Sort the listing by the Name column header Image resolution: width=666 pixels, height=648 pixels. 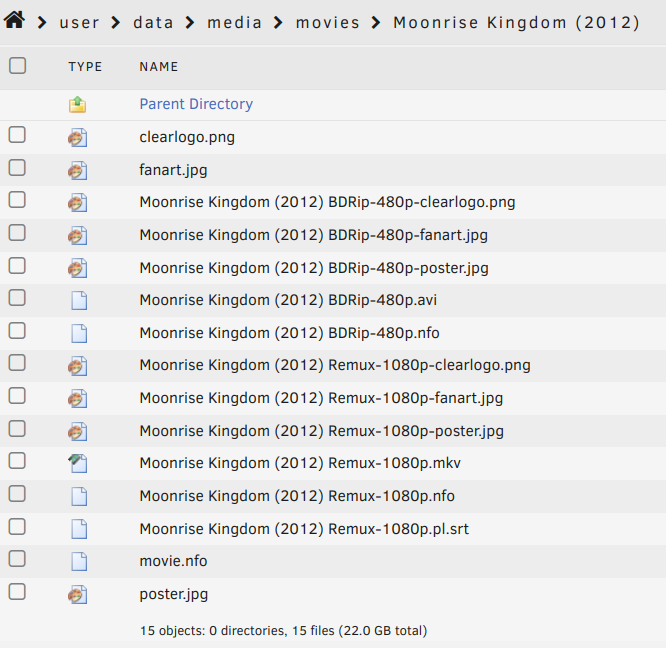tap(159, 67)
